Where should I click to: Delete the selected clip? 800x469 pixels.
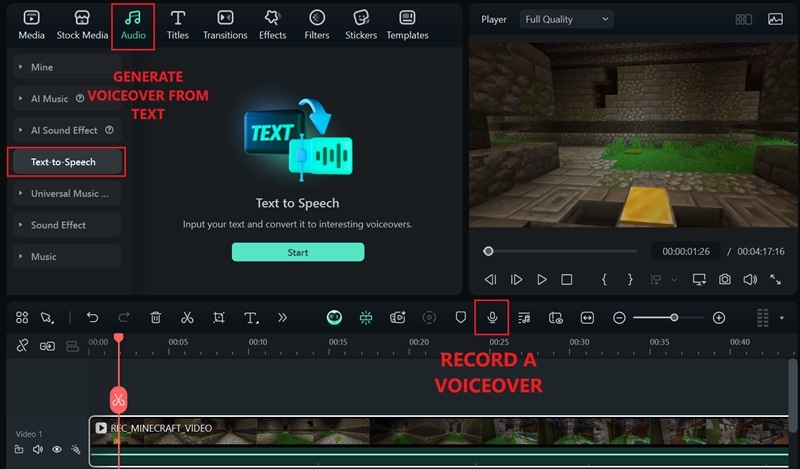click(156, 318)
